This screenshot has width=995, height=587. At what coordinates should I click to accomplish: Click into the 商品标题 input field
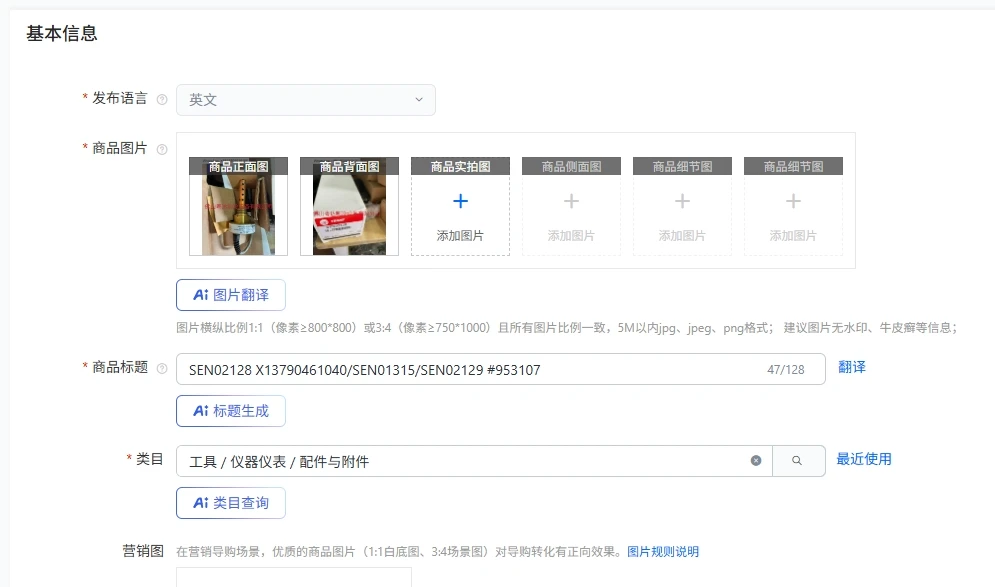pos(501,369)
